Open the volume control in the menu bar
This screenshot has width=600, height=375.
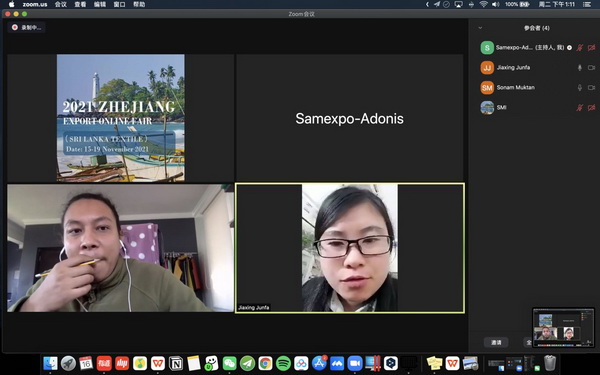[496, 4]
